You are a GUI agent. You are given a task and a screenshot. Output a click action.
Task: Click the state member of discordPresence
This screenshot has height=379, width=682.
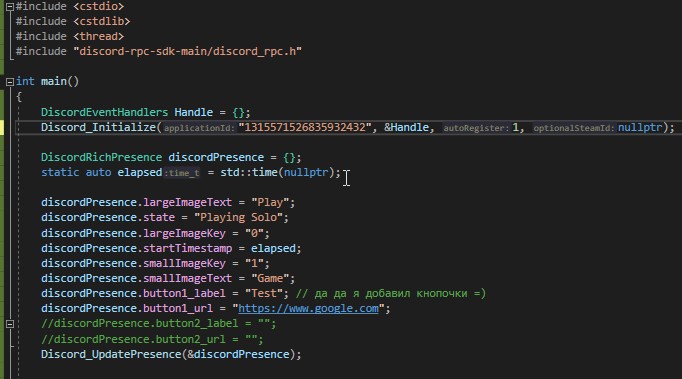pos(159,217)
